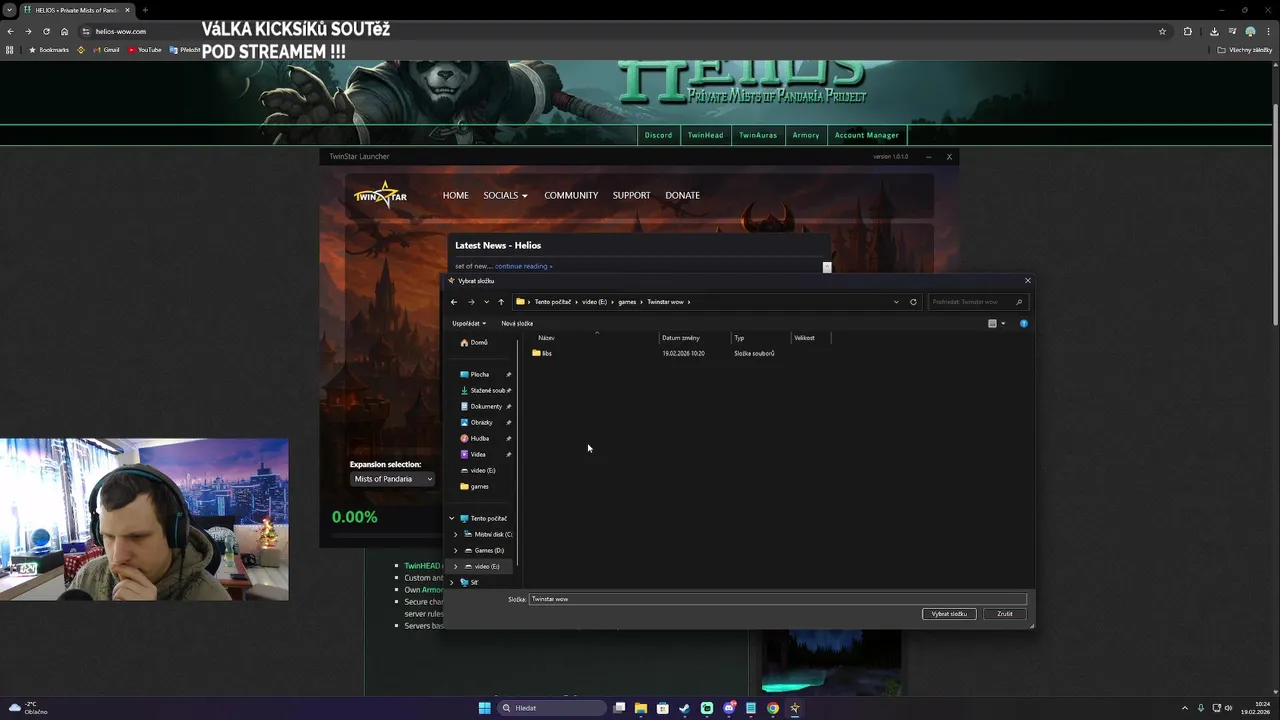Open Stažené soubory in navigation pane
1280x720 pixels.
pyautogui.click(x=485, y=390)
